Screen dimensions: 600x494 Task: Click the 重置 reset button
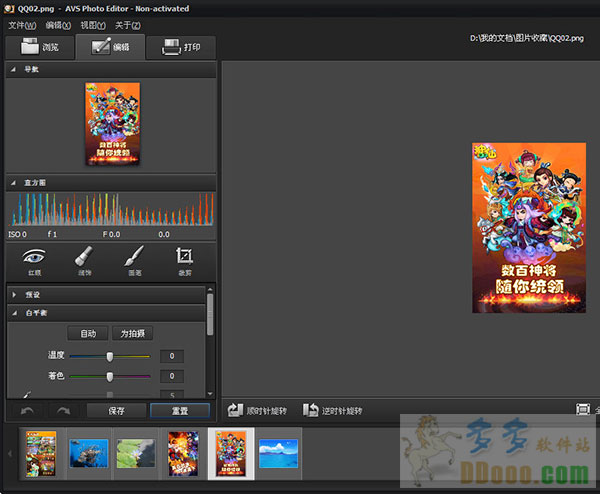tap(180, 411)
